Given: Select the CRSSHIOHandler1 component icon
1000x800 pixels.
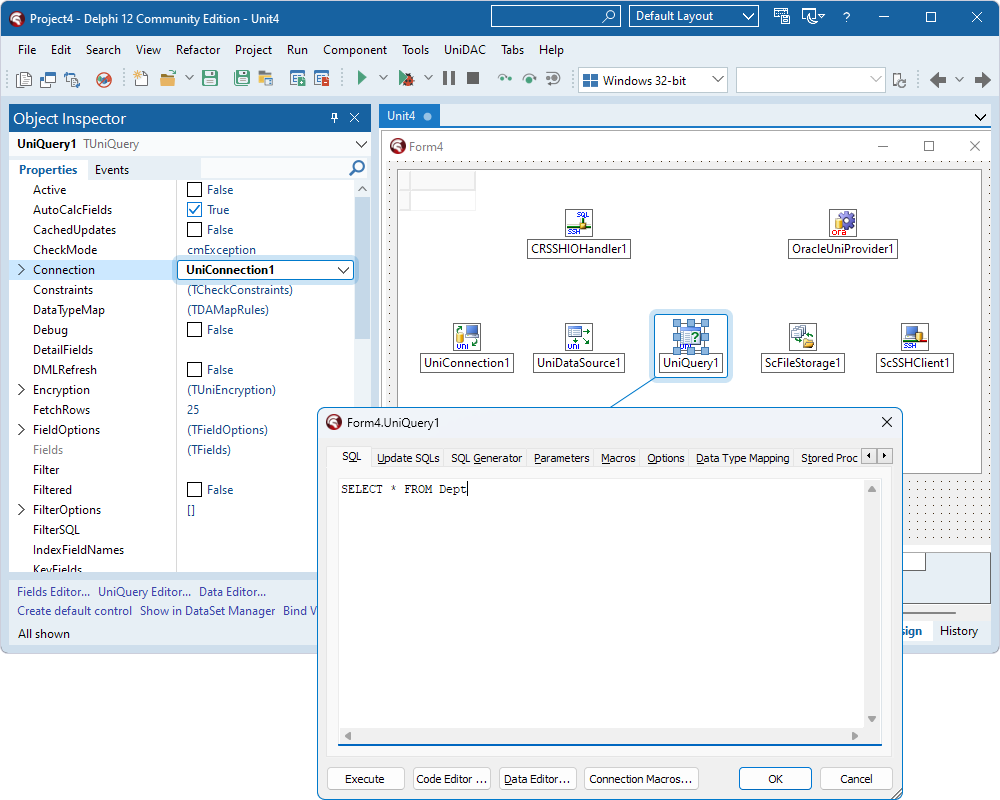Looking at the screenshot, I should tap(579, 222).
